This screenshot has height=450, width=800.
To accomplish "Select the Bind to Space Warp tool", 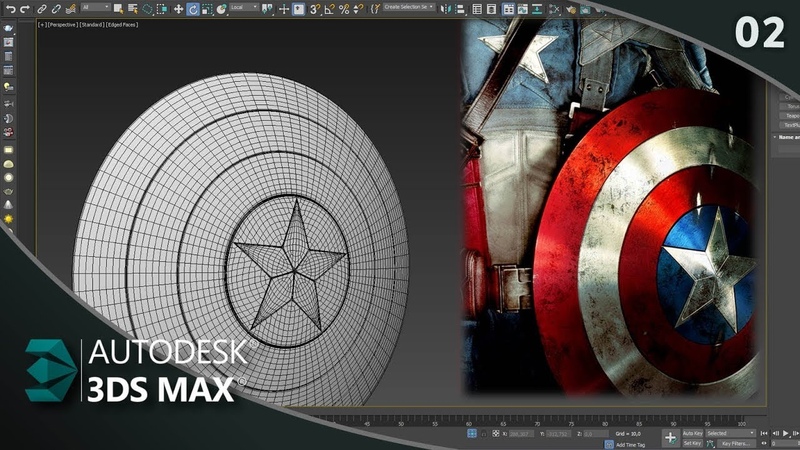I will (71, 9).
